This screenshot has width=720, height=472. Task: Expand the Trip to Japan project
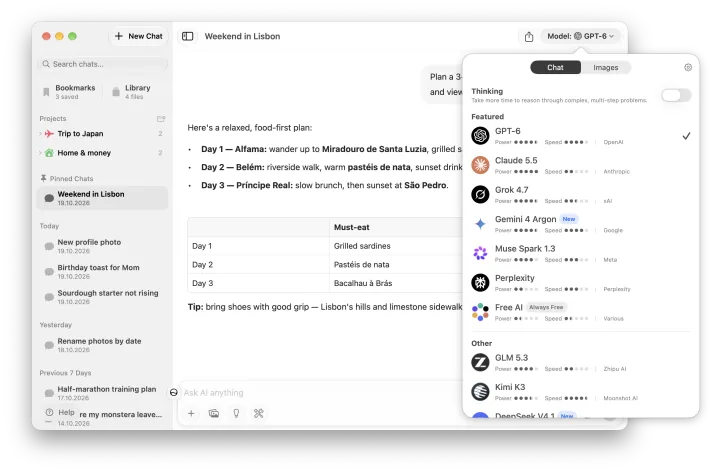(40, 134)
